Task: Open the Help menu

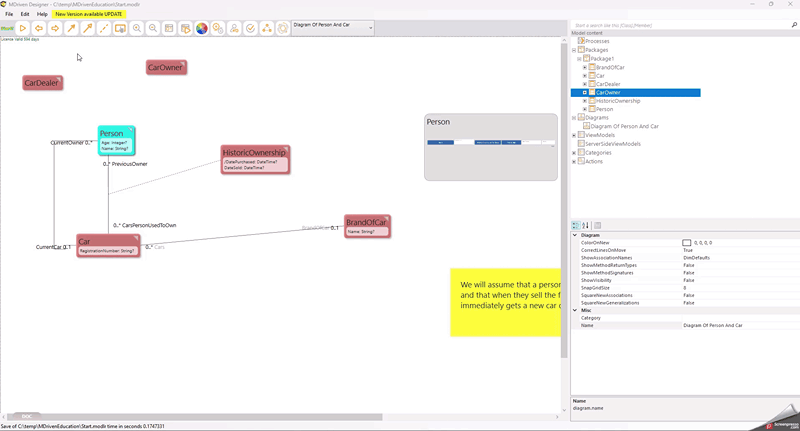Action: tap(42, 14)
